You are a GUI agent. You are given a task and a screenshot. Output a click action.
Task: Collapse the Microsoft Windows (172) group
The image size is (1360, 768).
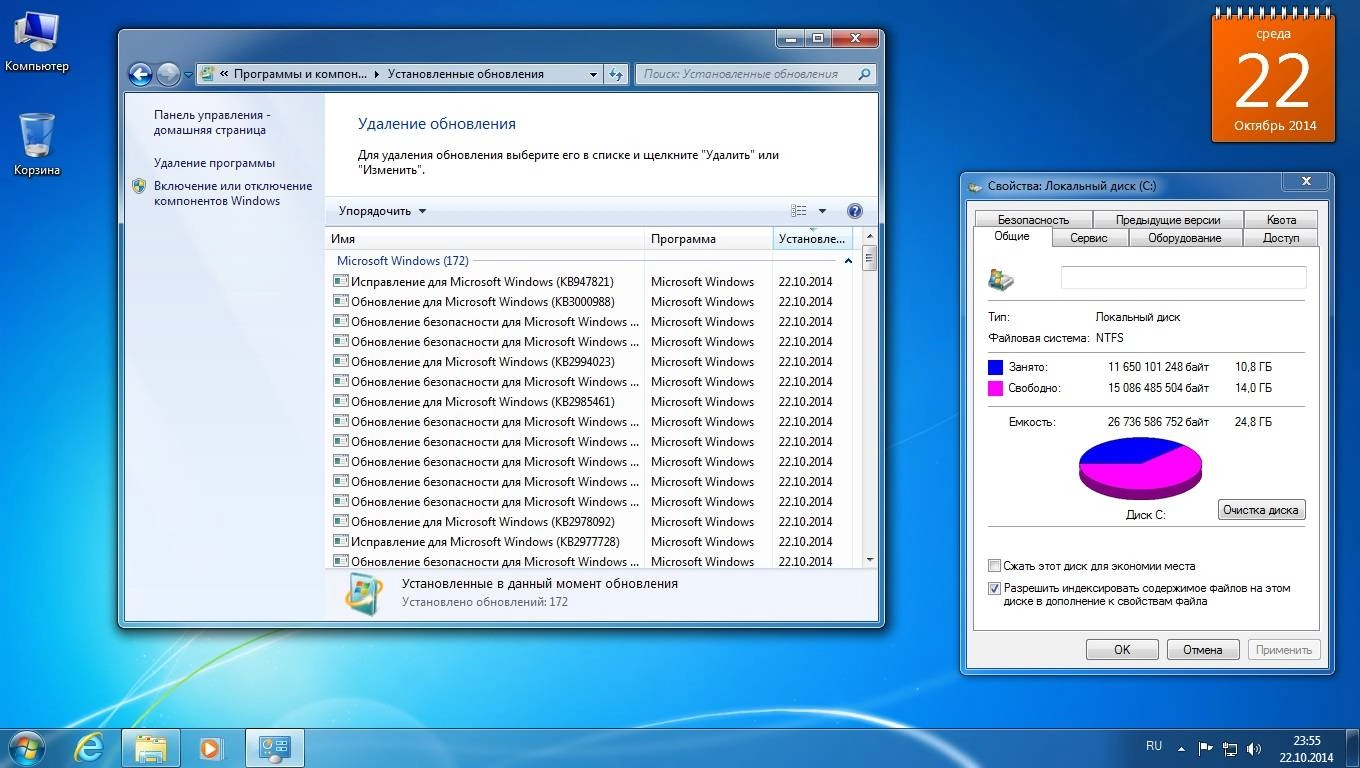tap(849, 261)
